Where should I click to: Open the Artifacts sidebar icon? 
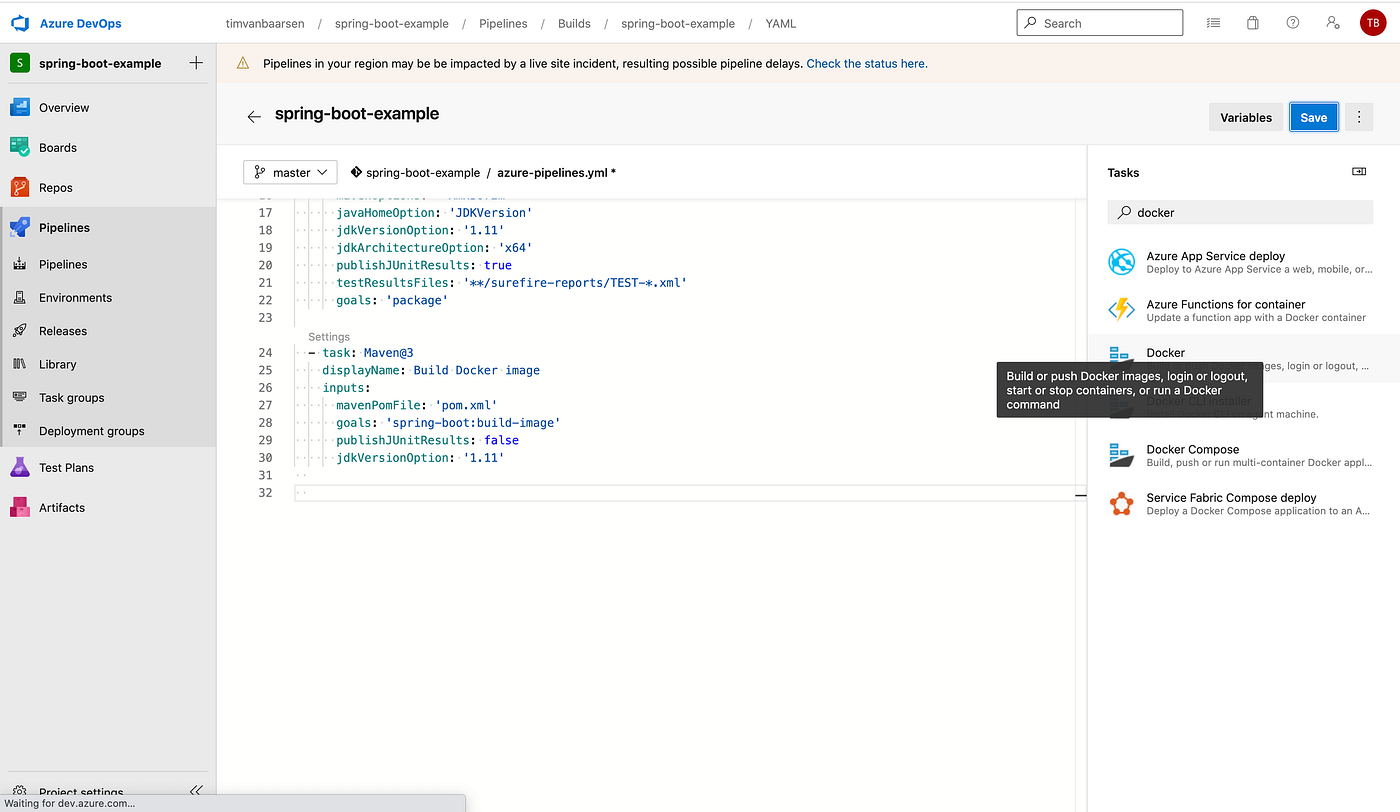[x=20, y=507]
